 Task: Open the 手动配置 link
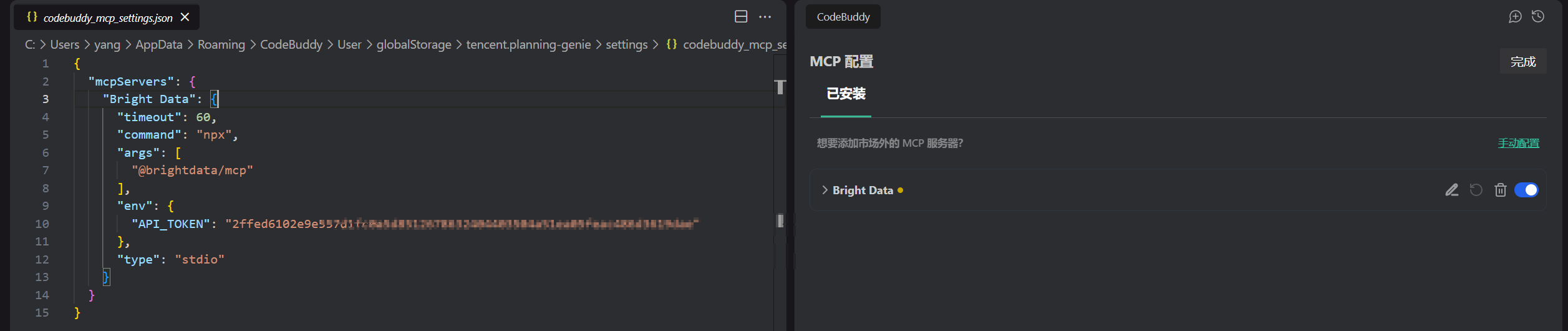point(1518,144)
